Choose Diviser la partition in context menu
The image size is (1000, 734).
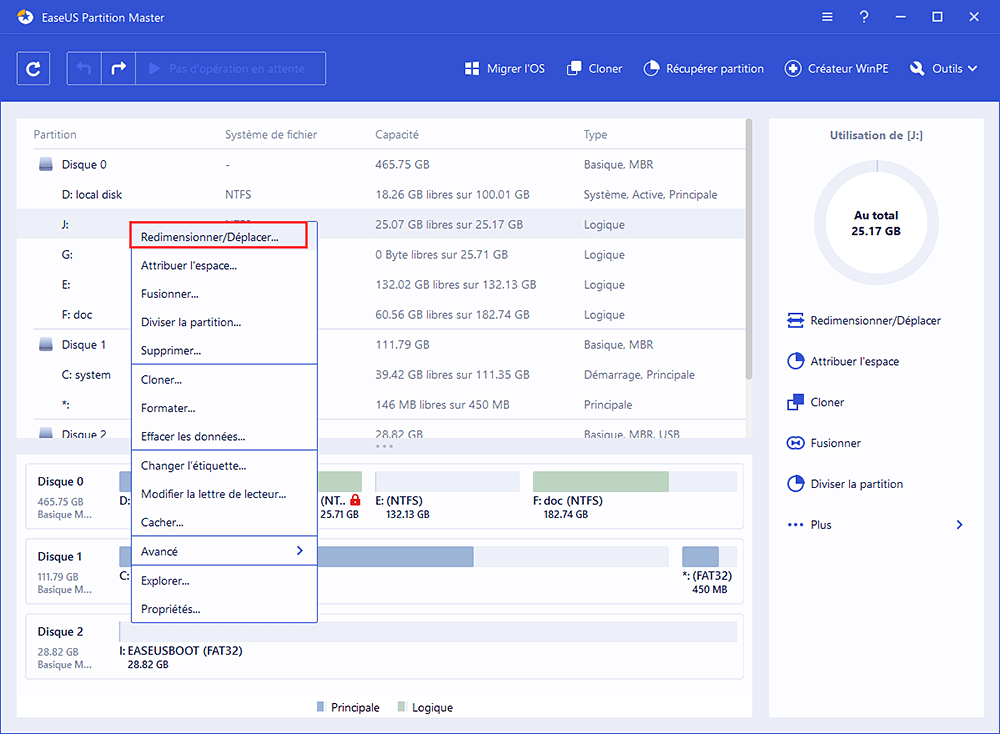224,322
